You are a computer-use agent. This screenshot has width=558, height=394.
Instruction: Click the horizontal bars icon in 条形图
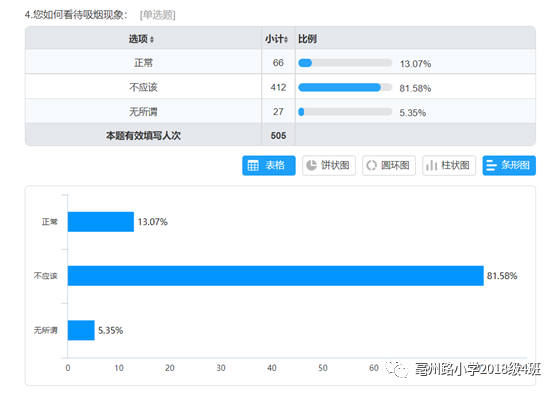pos(491,166)
